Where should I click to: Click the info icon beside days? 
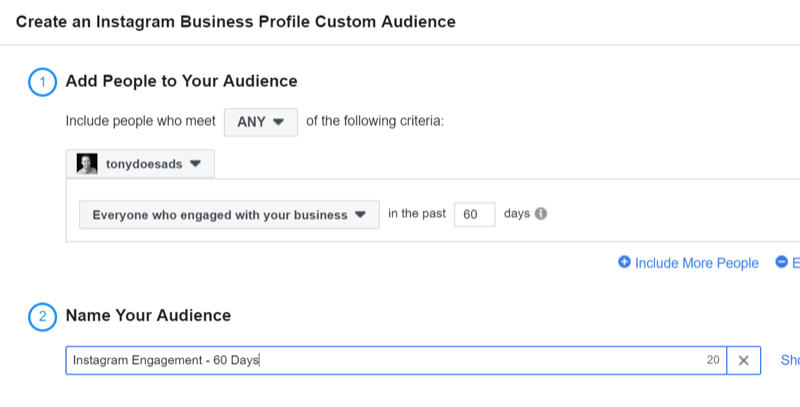pos(541,214)
